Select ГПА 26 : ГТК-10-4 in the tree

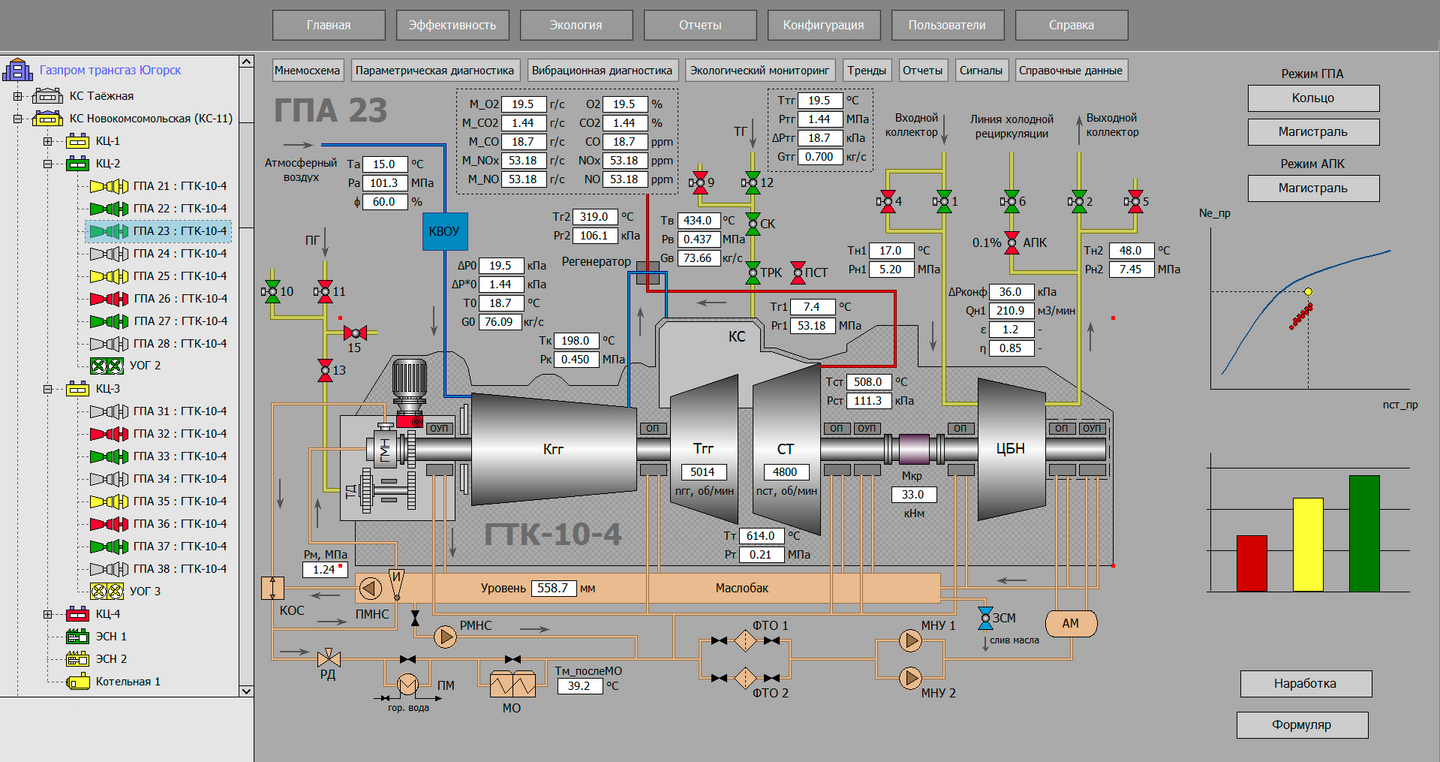pyautogui.click(x=179, y=299)
